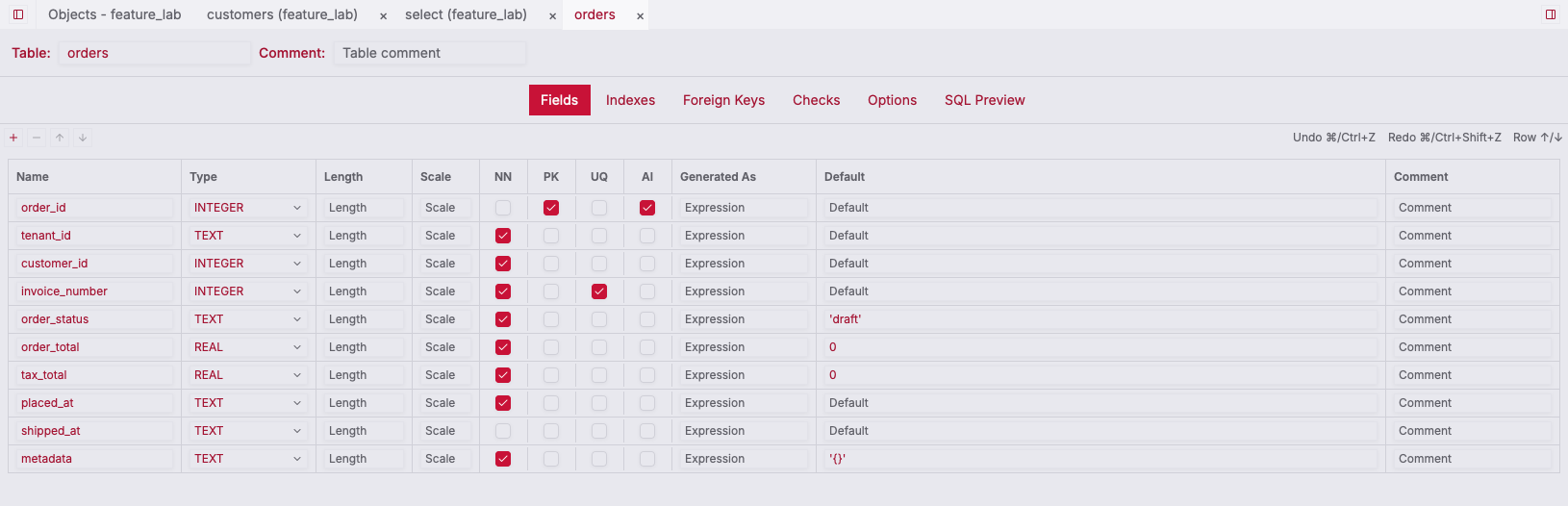Open type dropdown for tenant_id
Image resolution: width=1568 pixels, height=506 pixels.
248,236
